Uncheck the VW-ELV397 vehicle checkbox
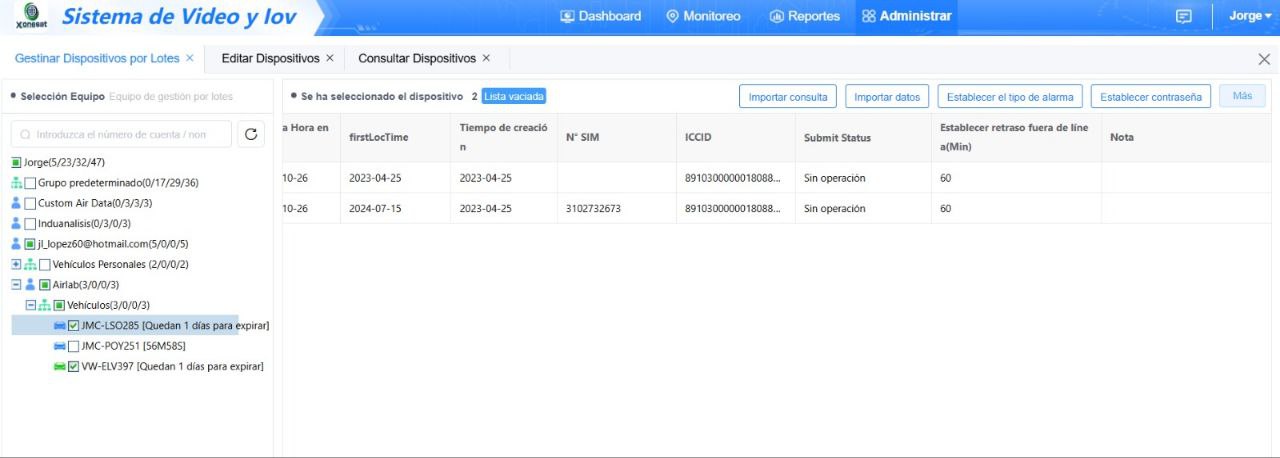The width and height of the screenshot is (1280, 458). click(74, 367)
